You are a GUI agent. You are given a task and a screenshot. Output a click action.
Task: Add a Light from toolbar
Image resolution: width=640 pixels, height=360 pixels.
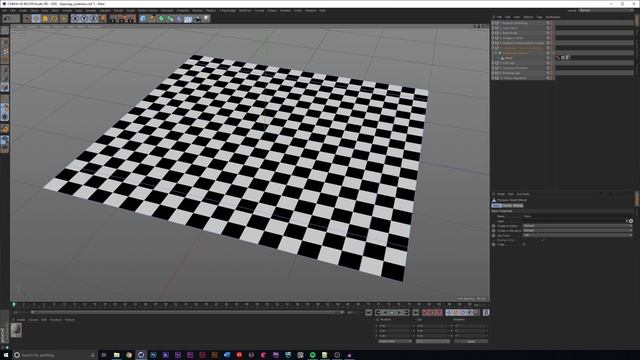206,19
